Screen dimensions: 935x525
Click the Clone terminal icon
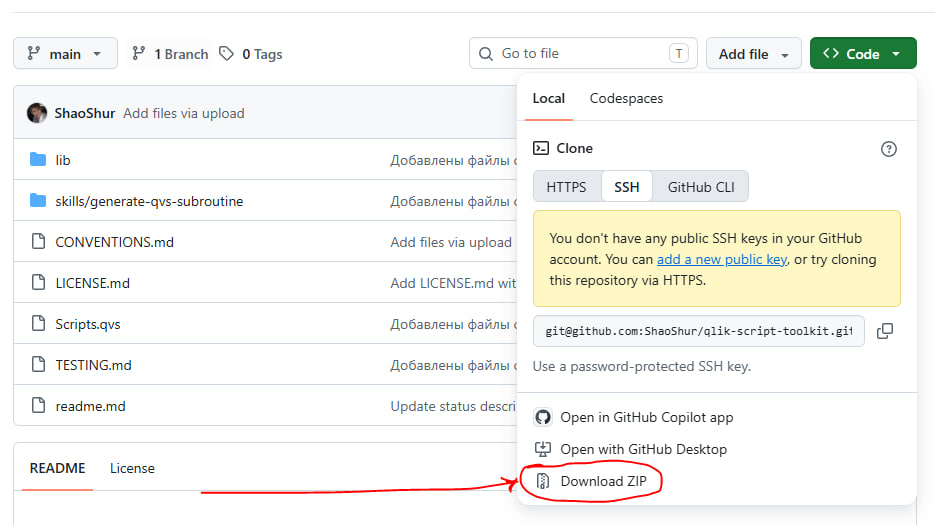pos(541,148)
